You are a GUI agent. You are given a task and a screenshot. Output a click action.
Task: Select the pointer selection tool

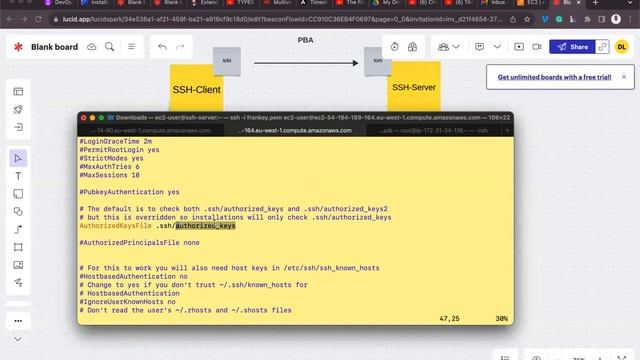[x=18, y=158]
